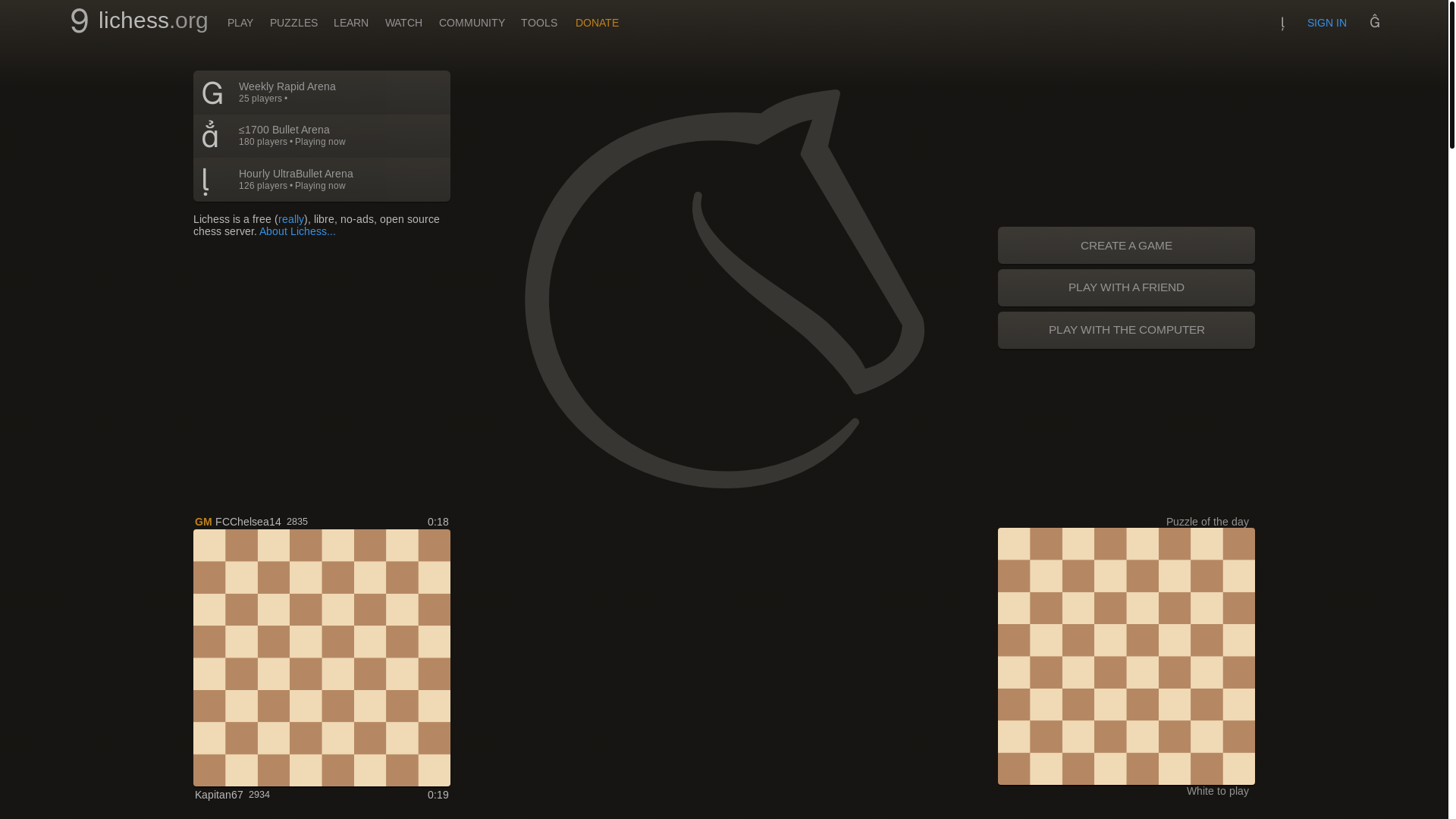The height and width of the screenshot is (819, 1456).
Task: Open the PUZZLES menu
Action: click(293, 23)
